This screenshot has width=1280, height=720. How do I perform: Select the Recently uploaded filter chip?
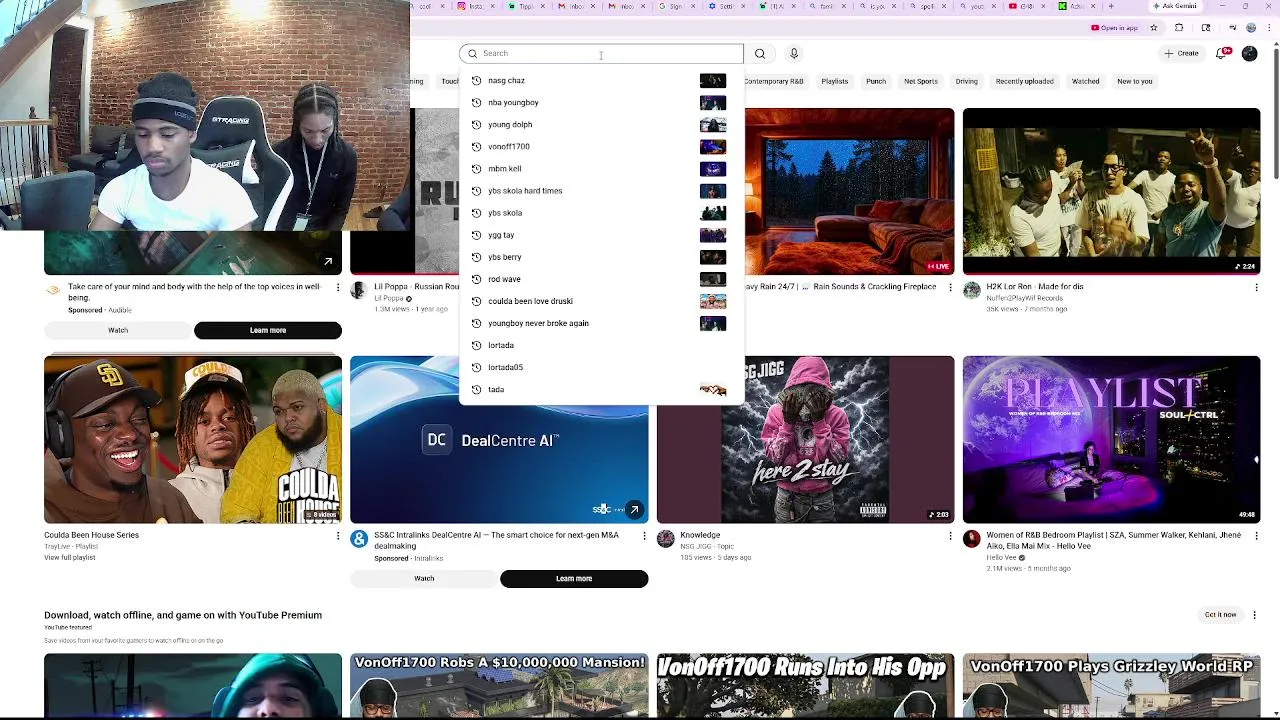(1024, 81)
